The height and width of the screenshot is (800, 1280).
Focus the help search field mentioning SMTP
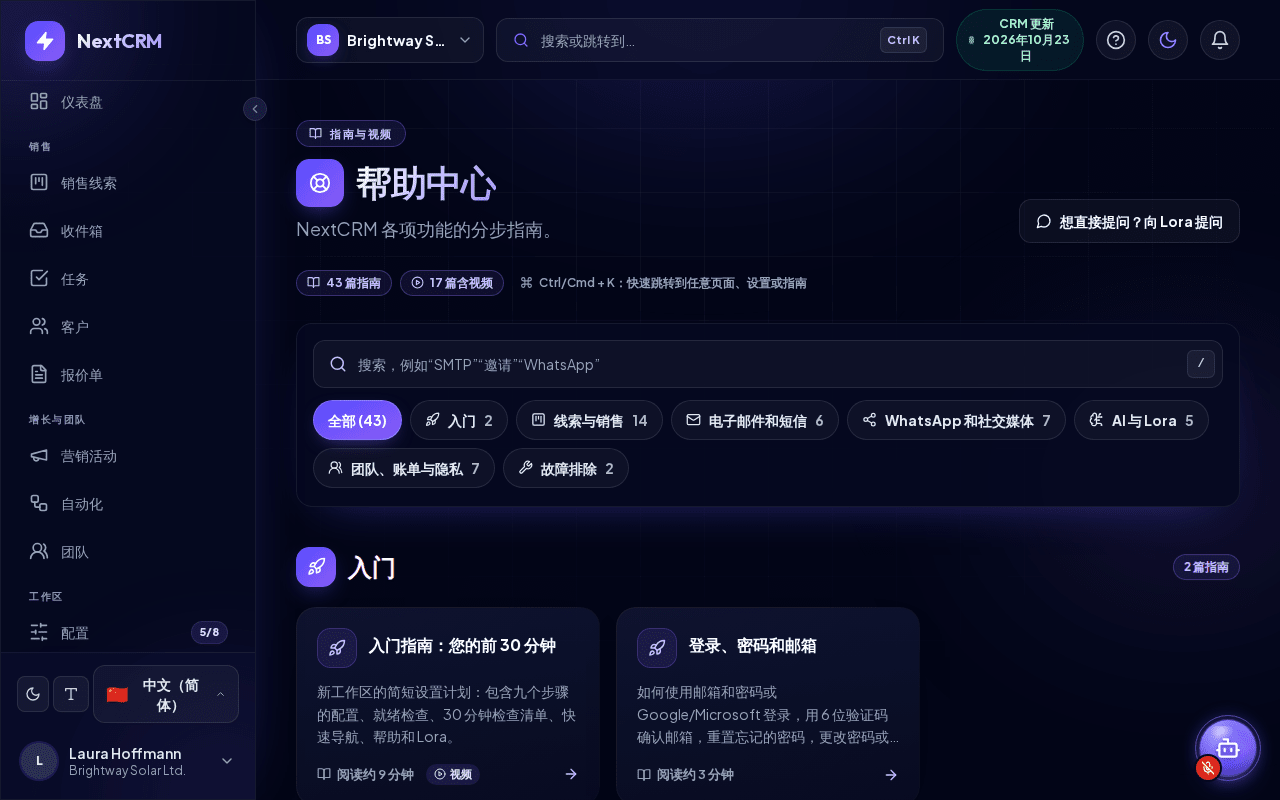768,364
